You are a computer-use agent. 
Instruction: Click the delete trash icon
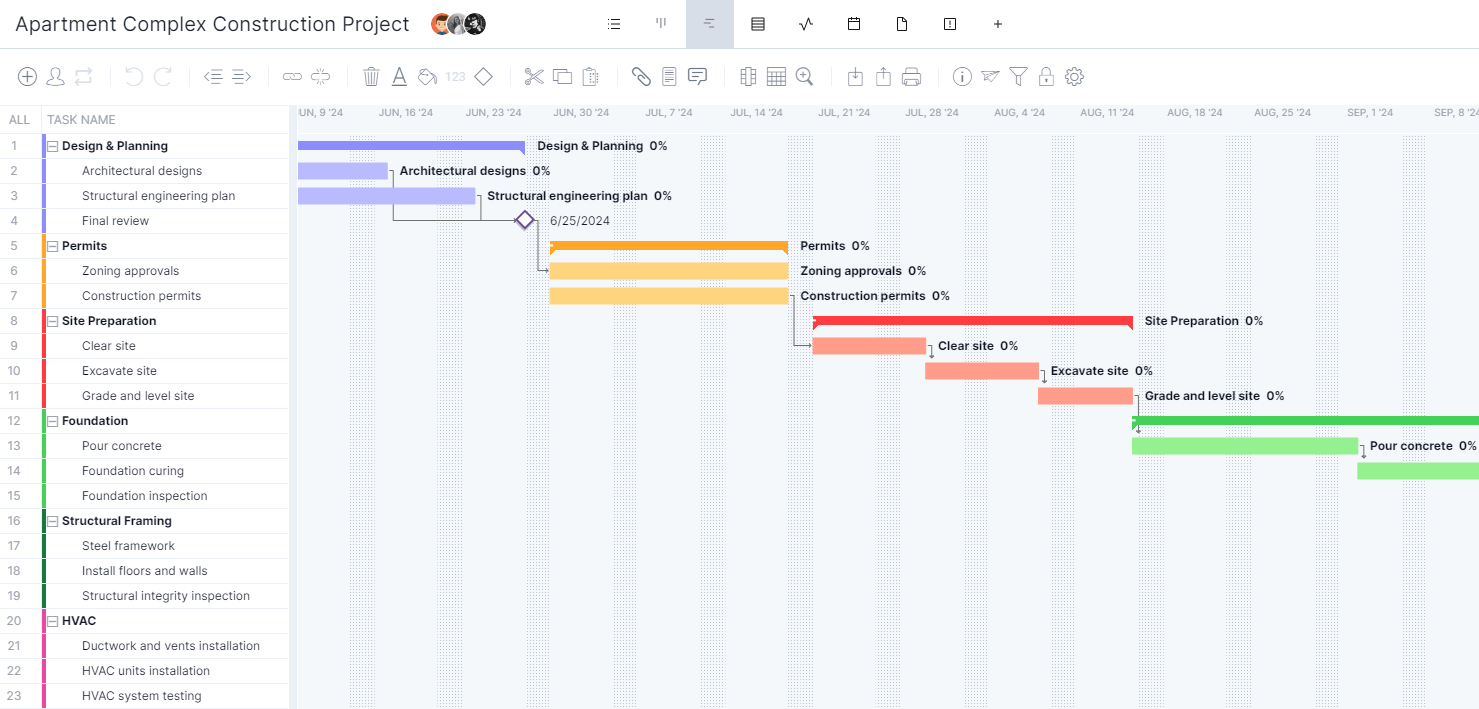coord(371,76)
